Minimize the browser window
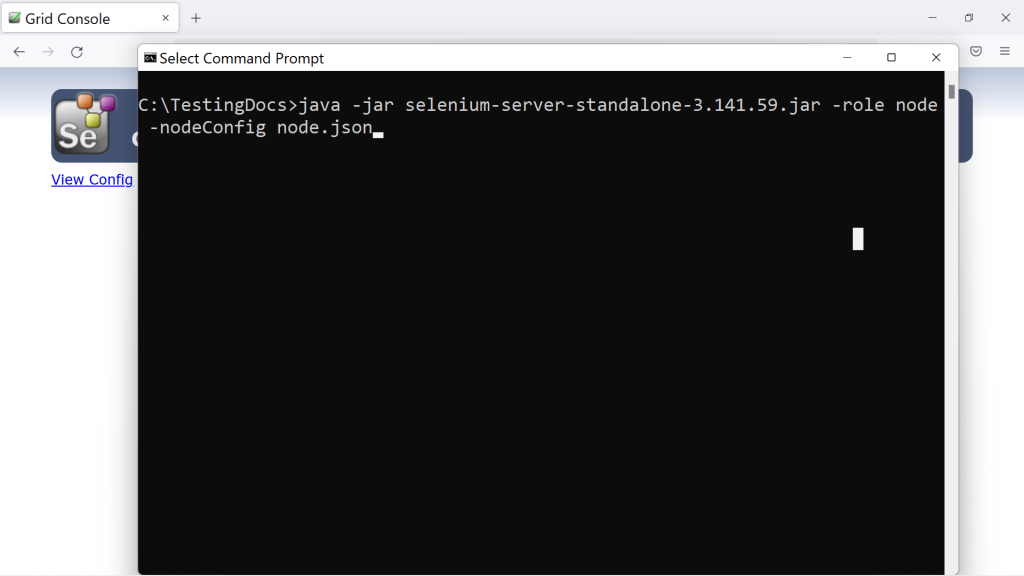1024x576 pixels. point(932,18)
